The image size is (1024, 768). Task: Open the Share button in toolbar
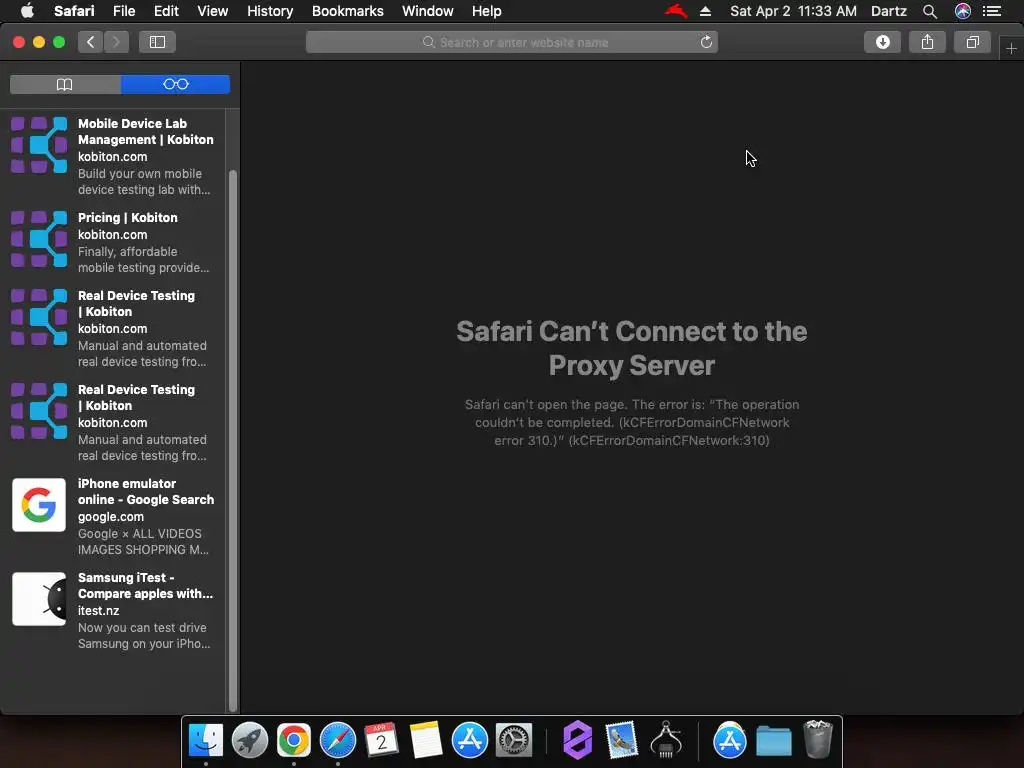tap(927, 42)
